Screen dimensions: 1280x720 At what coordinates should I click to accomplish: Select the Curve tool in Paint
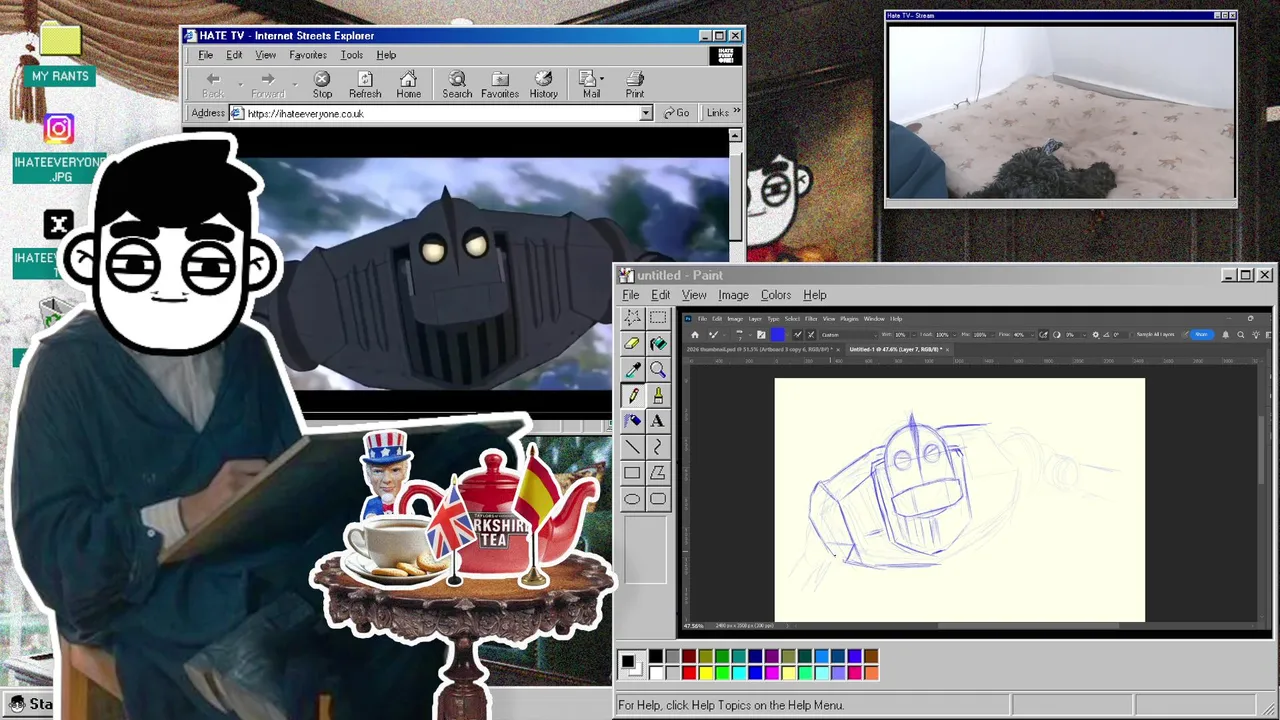[658, 448]
